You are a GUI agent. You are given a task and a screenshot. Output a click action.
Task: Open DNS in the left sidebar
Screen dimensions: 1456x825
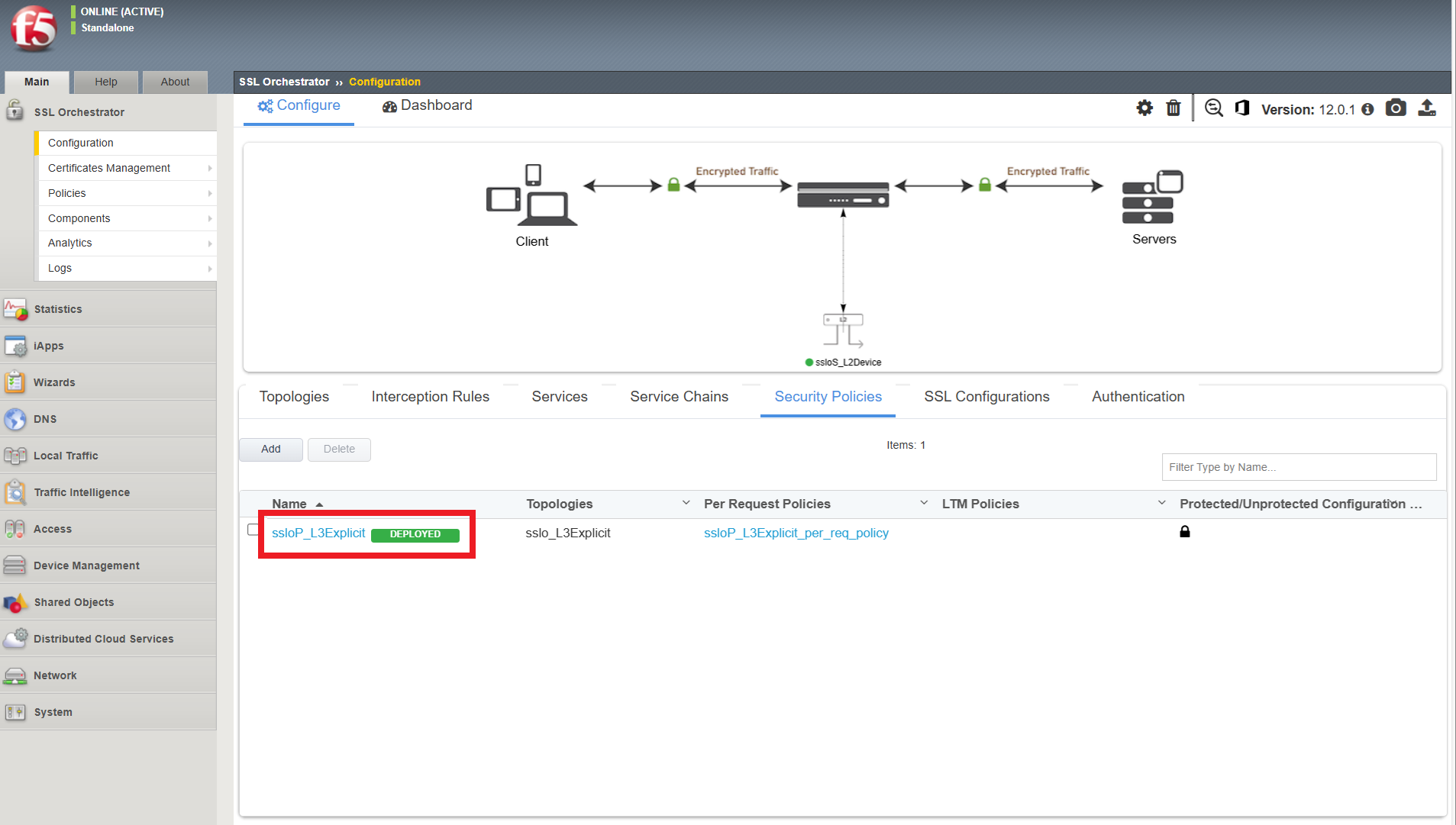[108, 419]
